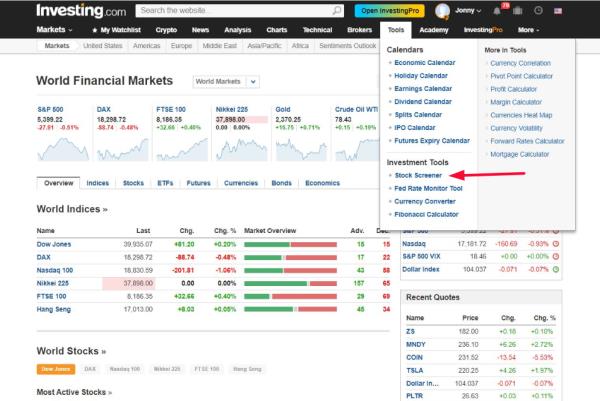600x401 pixels.
Task: Open the Economic Calendar link
Action: coord(425,62)
